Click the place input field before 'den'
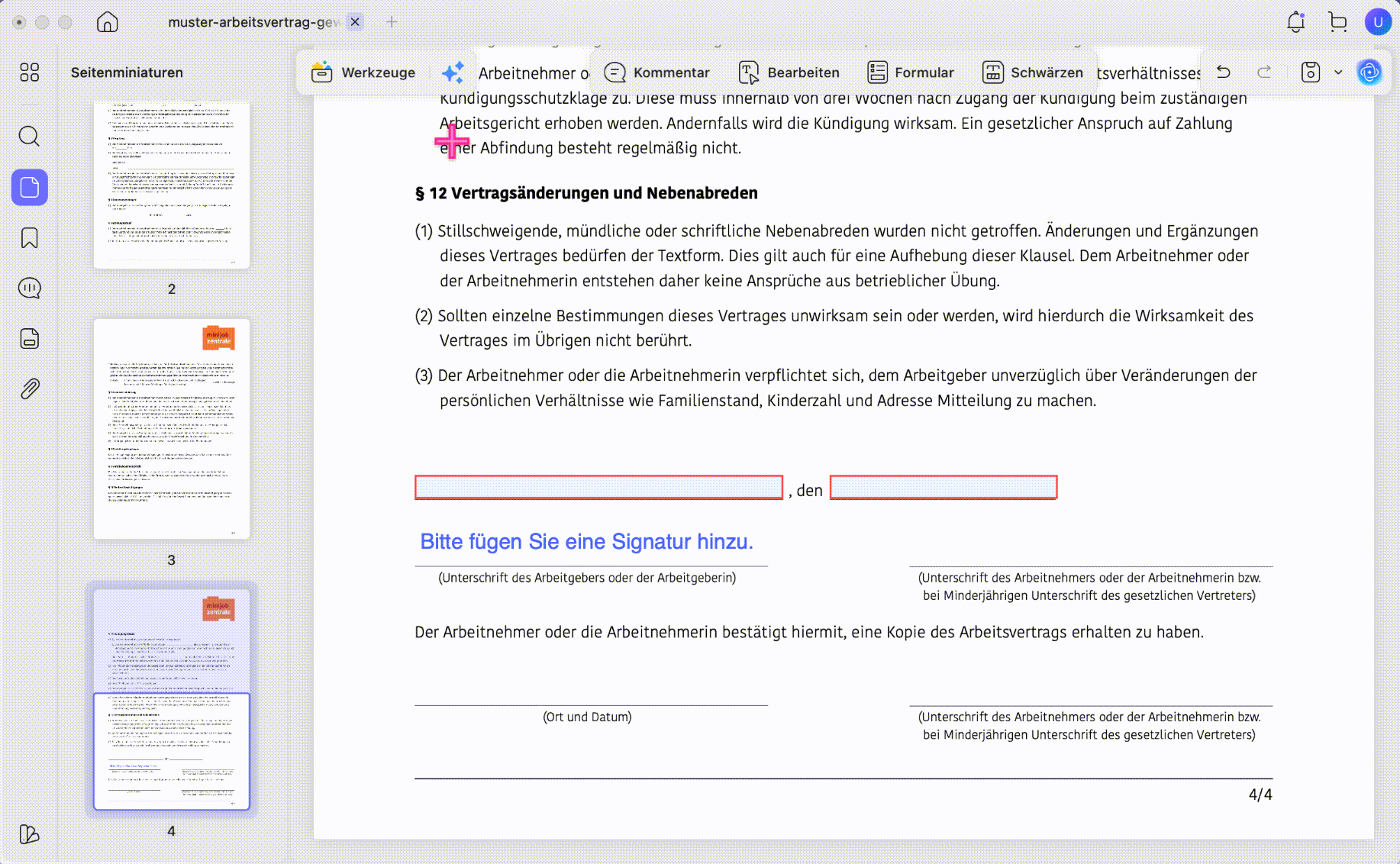Viewport: 1400px width, 864px height. pos(598,488)
